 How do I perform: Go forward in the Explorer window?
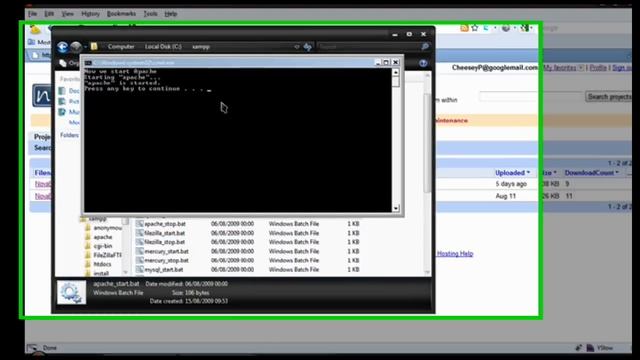(76, 47)
